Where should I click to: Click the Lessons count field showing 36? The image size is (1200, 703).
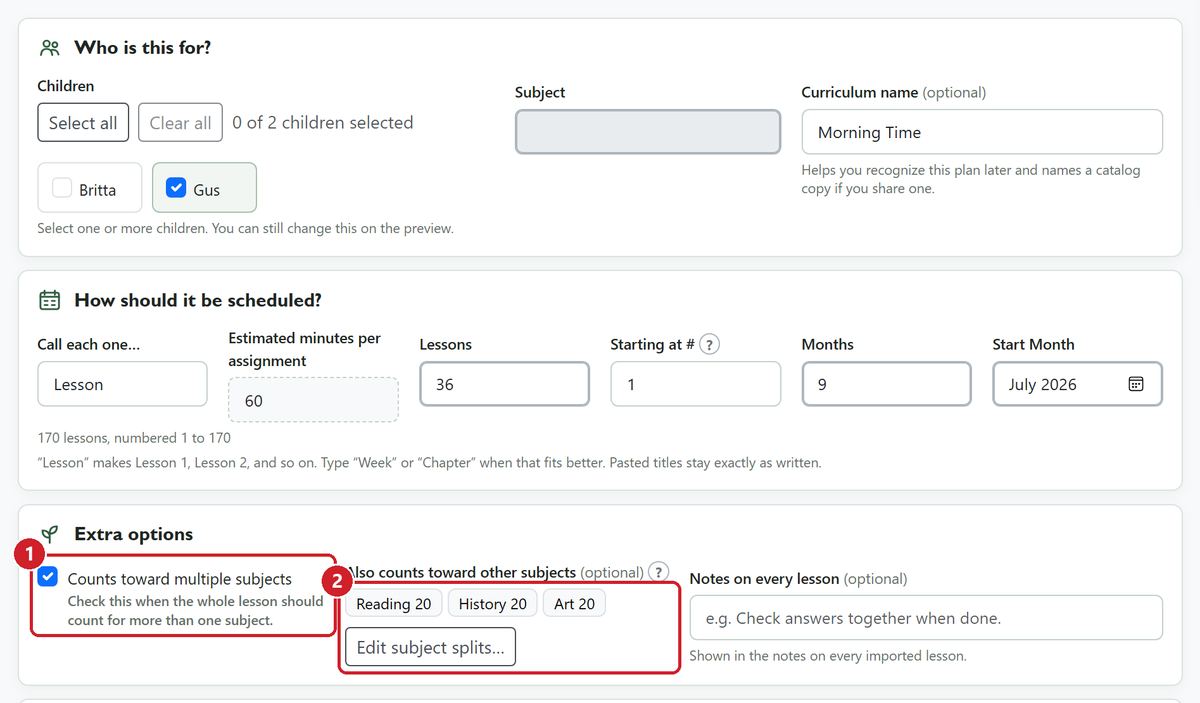504,384
